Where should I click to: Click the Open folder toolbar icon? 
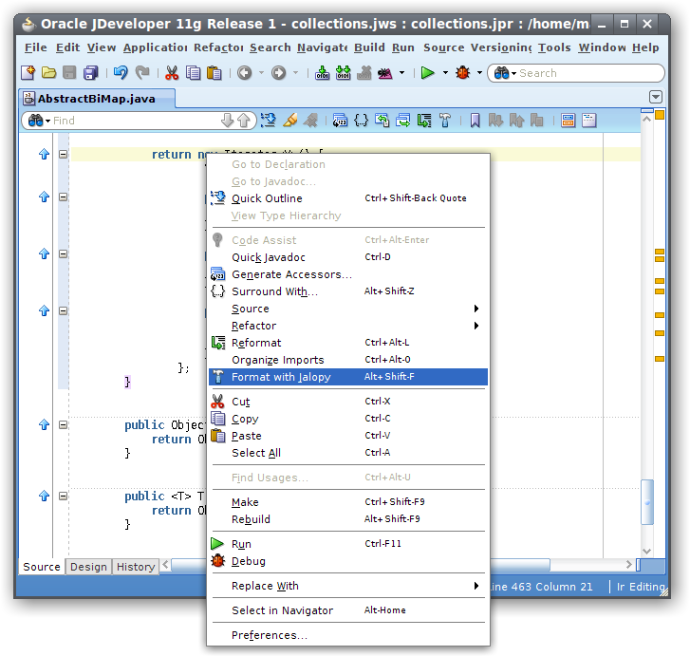pyautogui.click(x=49, y=73)
